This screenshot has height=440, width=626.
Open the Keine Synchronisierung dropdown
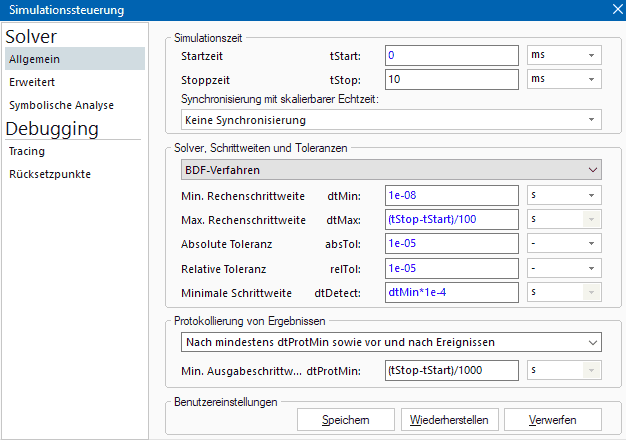391,120
